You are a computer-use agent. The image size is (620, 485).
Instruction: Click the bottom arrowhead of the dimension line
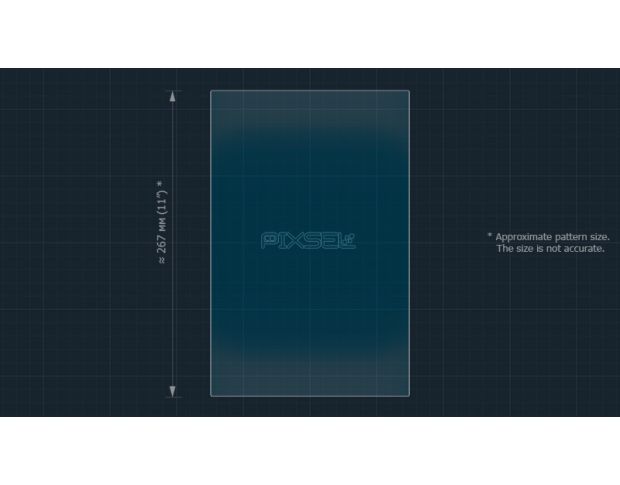[x=174, y=390]
